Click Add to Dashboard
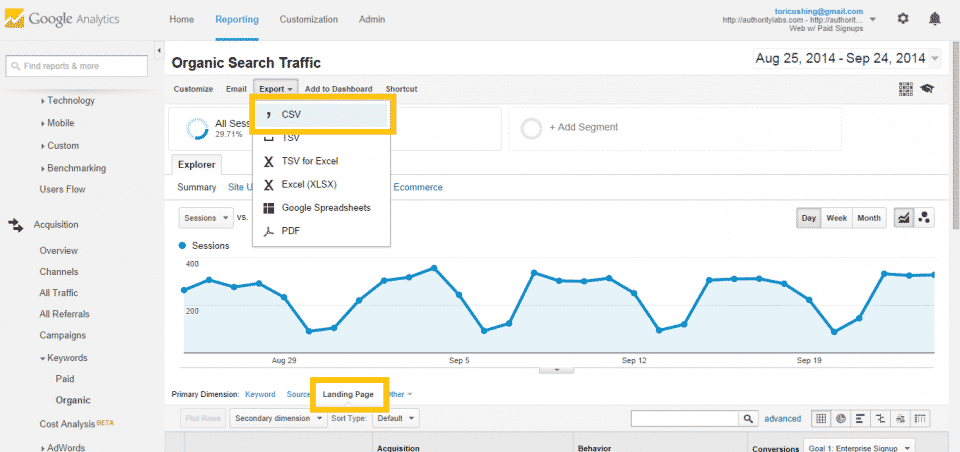The height and width of the screenshot is (452, 960). (x=339, y=89)
